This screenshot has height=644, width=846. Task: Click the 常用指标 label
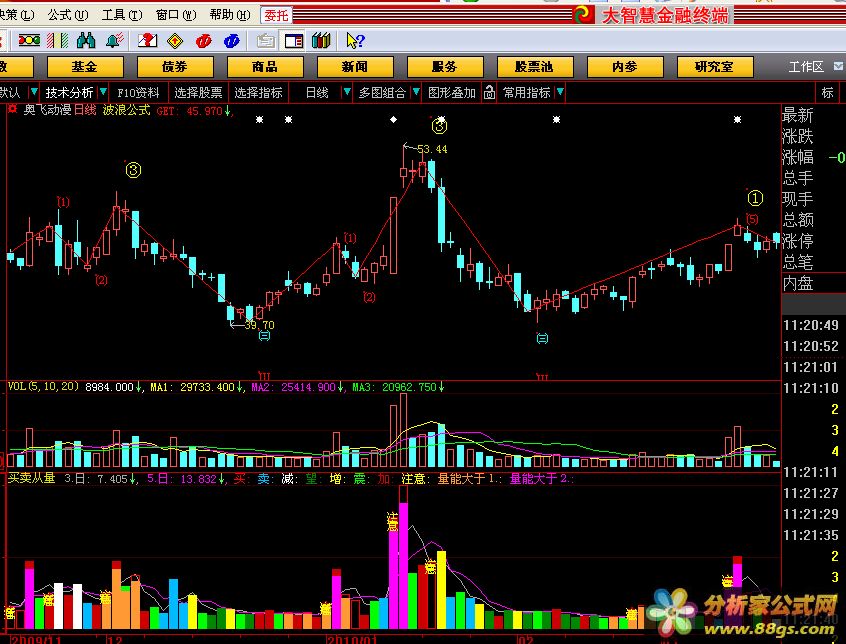(x=527, y=93)
